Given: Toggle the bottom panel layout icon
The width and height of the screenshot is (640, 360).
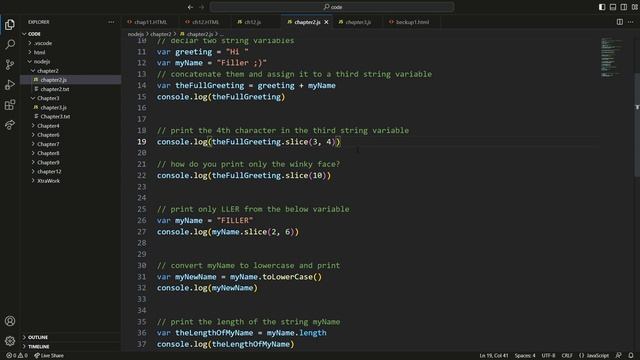Looking at the screenshot, I should point(613,7).
